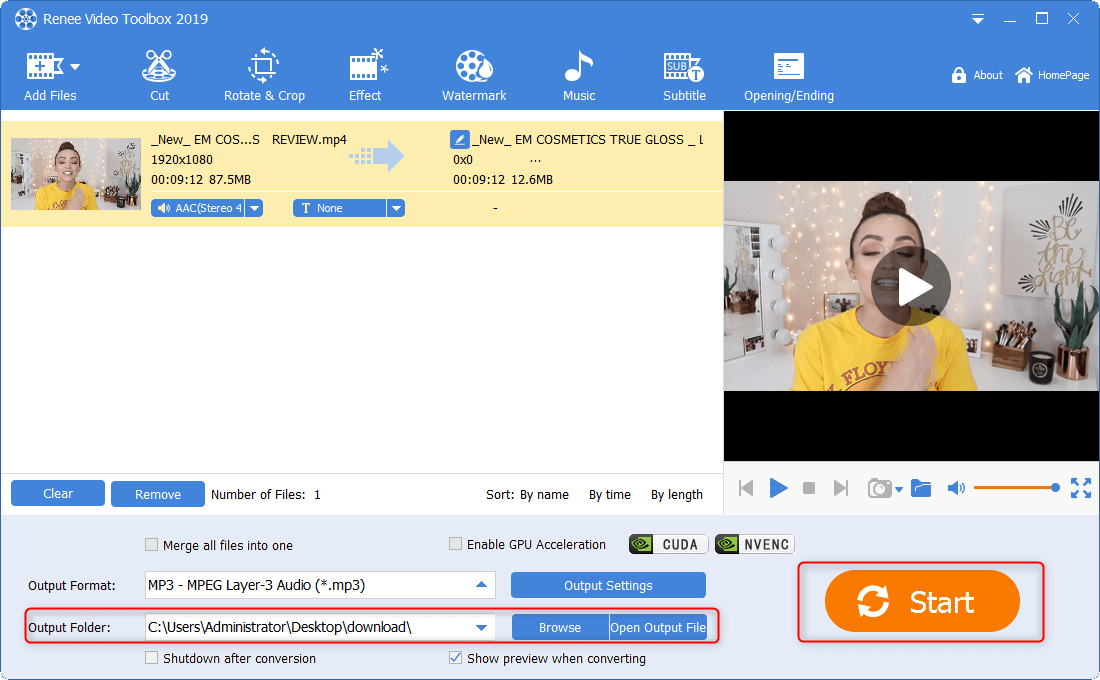The image size is (1100, 680).
Task: Open the Rotate & Crop tool
Action: (264, 76)
